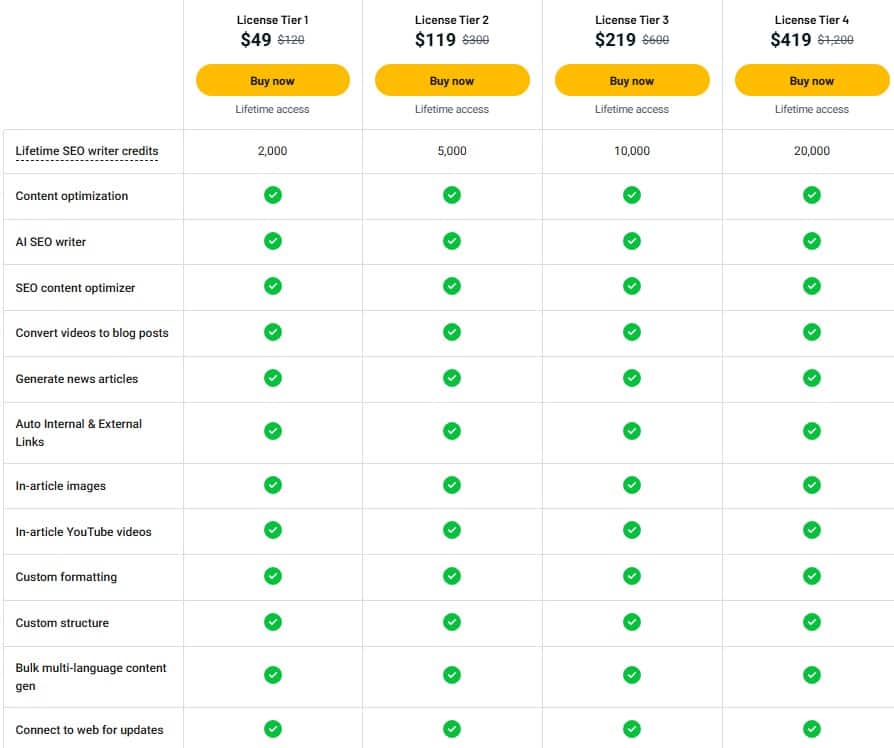Select the AI SEO writer check icon under Tier 2
The width and height of the screenshot is (894, 748).
coord(452,242)
